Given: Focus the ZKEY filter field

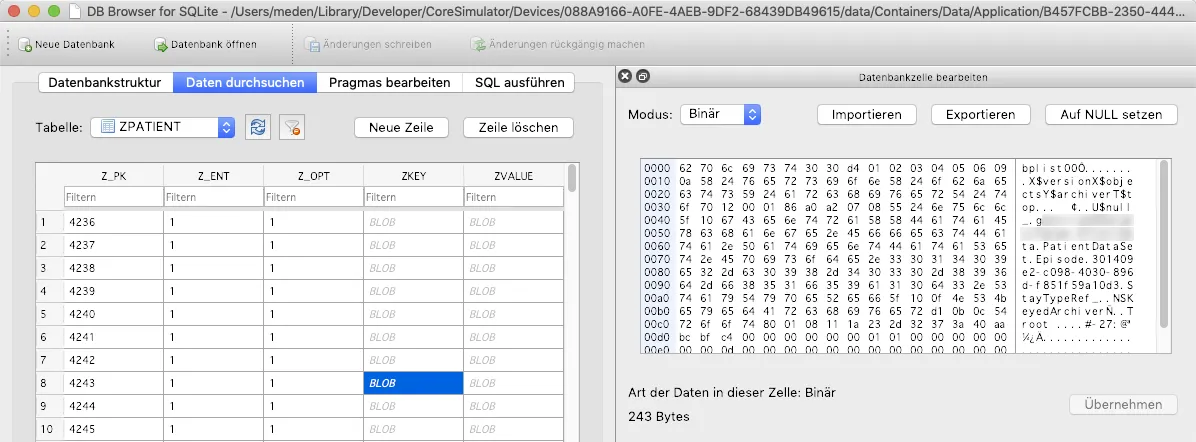Looking at the screenshot, I should click(x=413, y=197).
